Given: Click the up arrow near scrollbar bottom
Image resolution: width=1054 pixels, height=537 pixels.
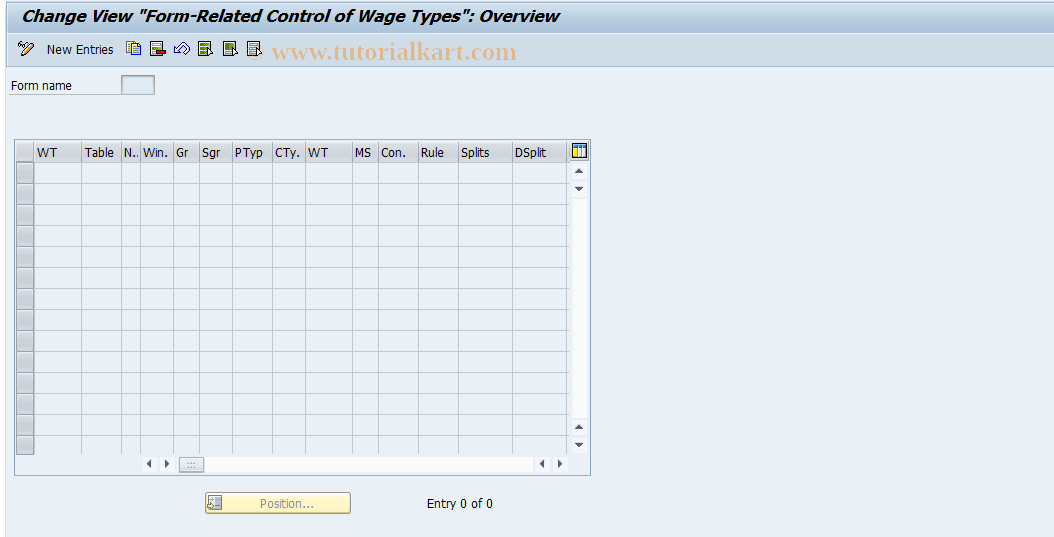Looking at the screenshot, I should tap(579, 427).
